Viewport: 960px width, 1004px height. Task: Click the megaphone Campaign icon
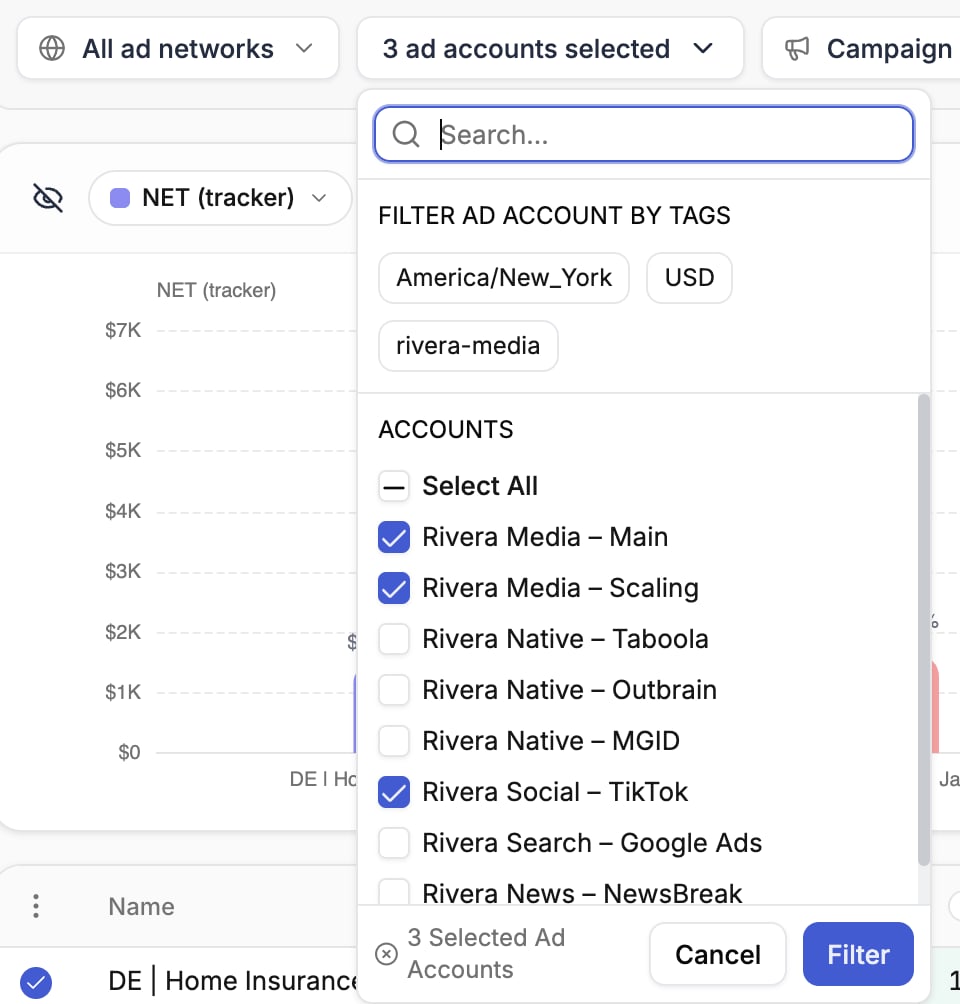click(797, 49)
